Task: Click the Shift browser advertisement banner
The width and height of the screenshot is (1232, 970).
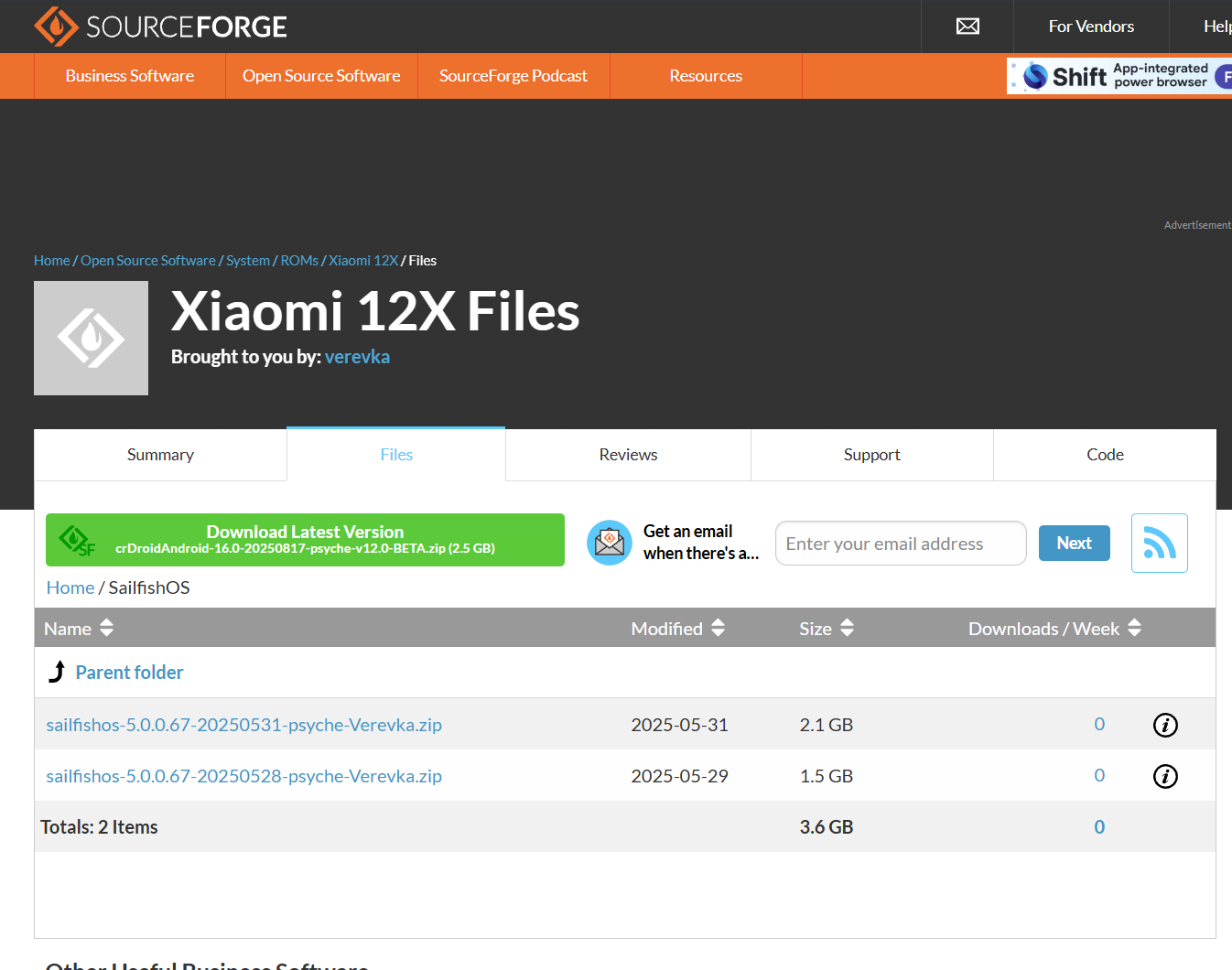Action: coord(1119,76)
